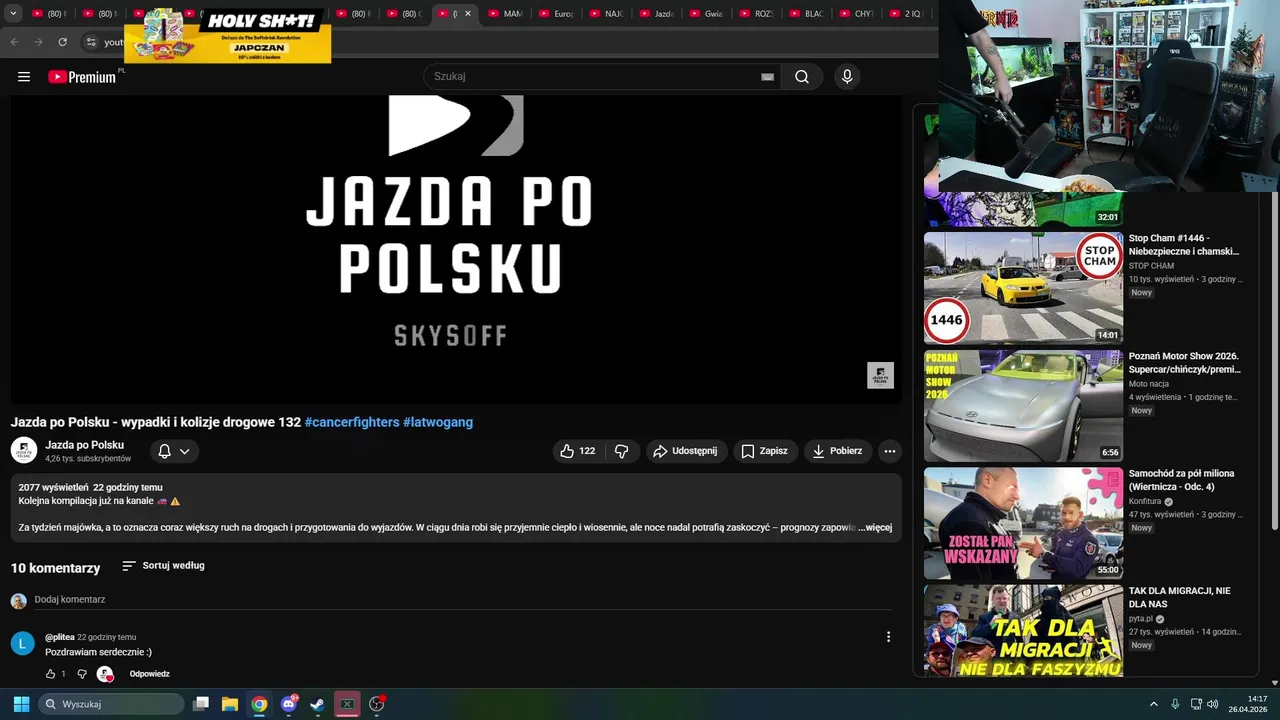Image resolution: width=1280 pixels, height=720 pixels.
Task: Click @plitea commenter avatar
Action: (22, 643)
